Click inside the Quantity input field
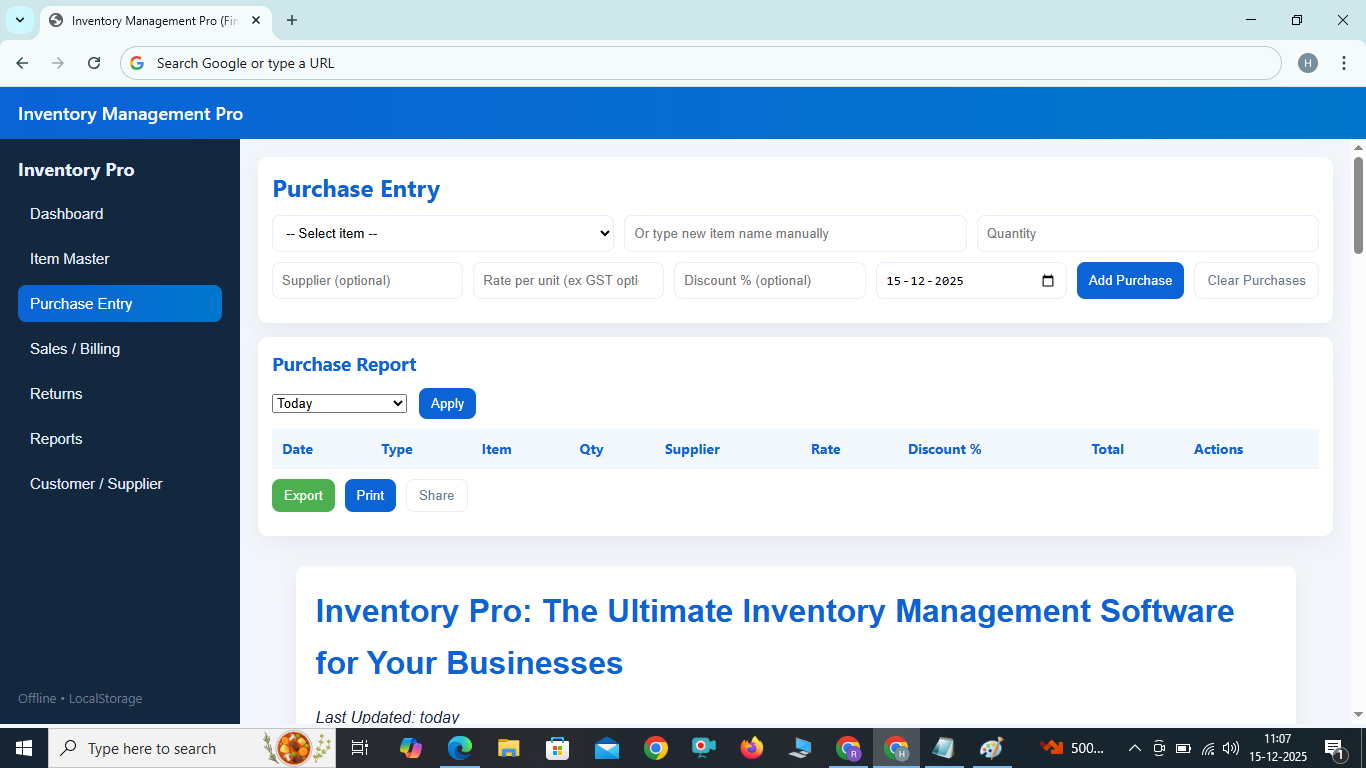Screen dimensions: 1366x768 click(x=1147, y=233)
